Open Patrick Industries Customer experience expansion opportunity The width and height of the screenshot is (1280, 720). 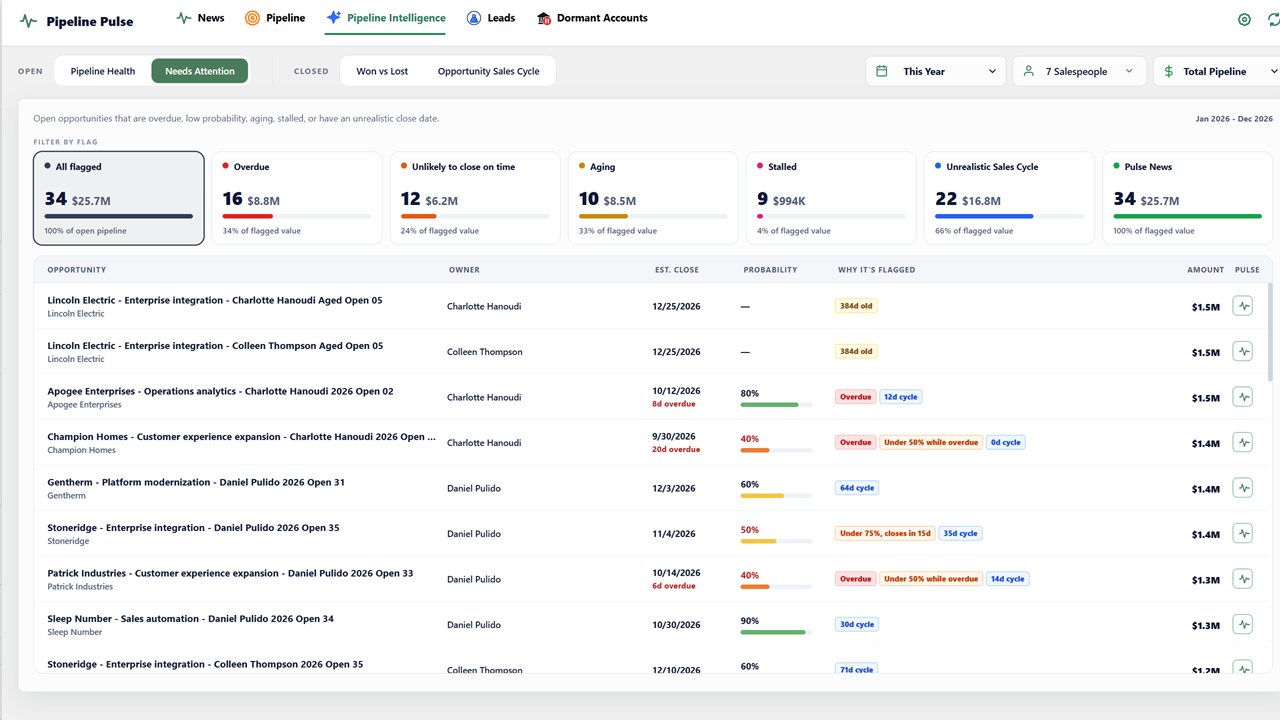pos(230,573)
